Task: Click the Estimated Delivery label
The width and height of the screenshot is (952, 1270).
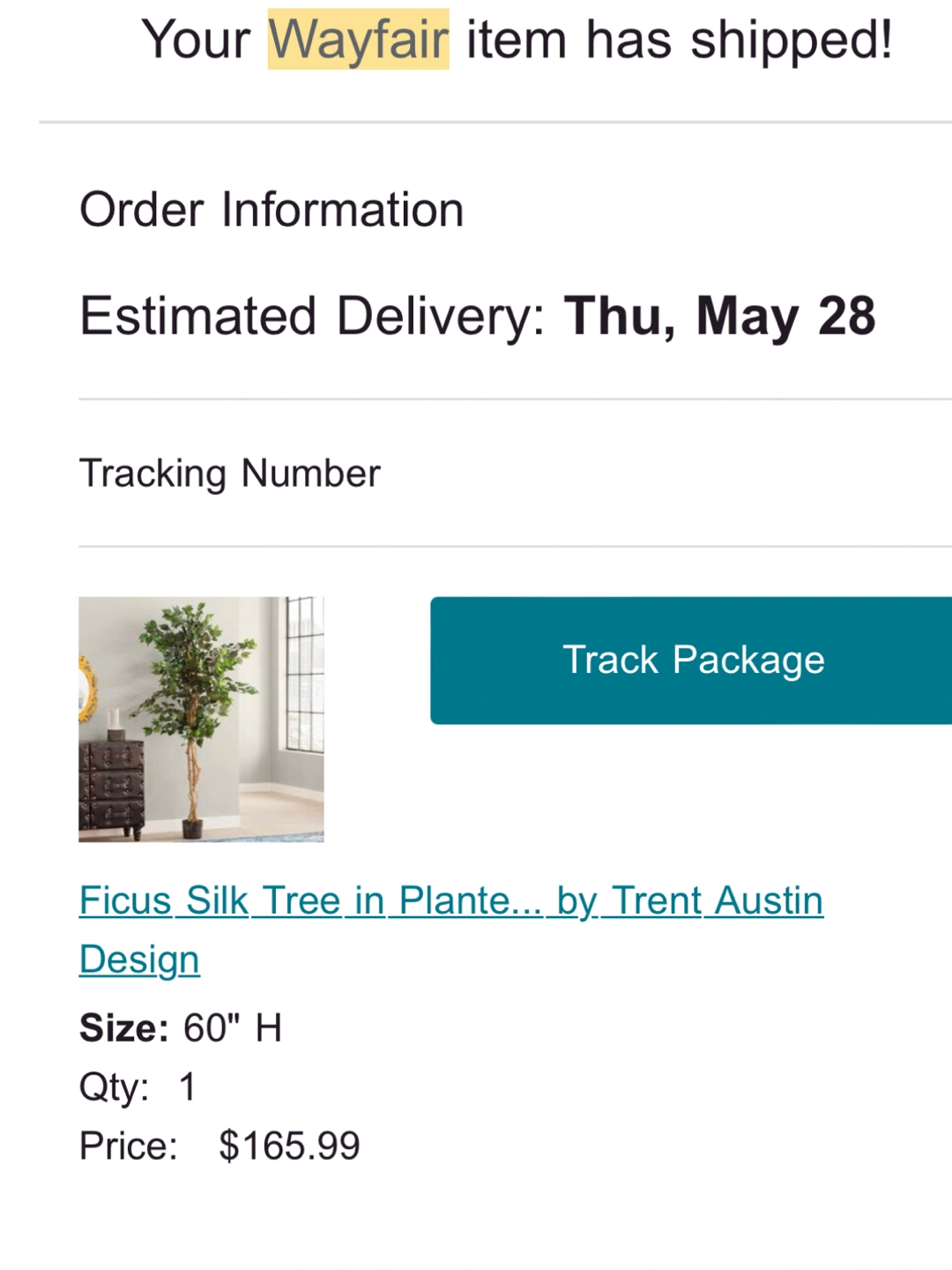Action: (x=313, y=316)
